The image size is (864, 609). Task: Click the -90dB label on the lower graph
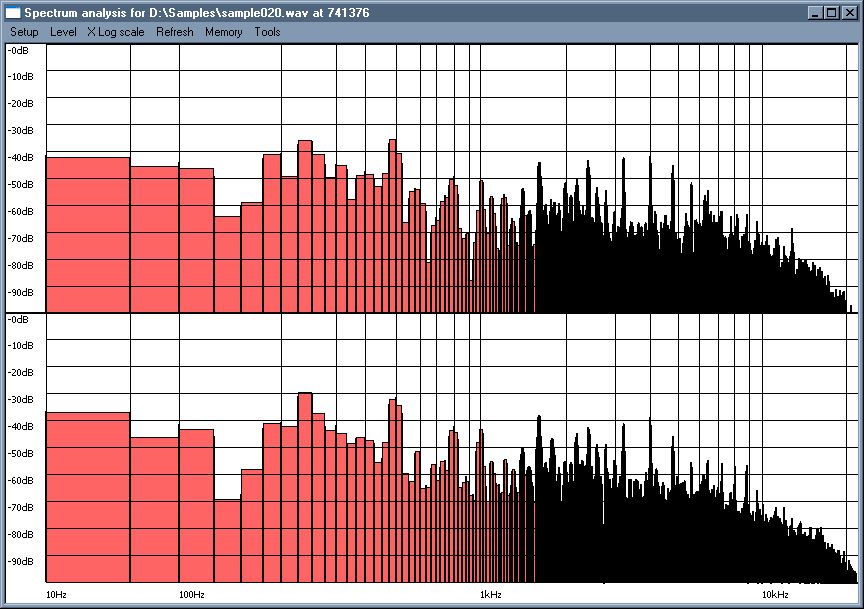(x=19, y=563)
